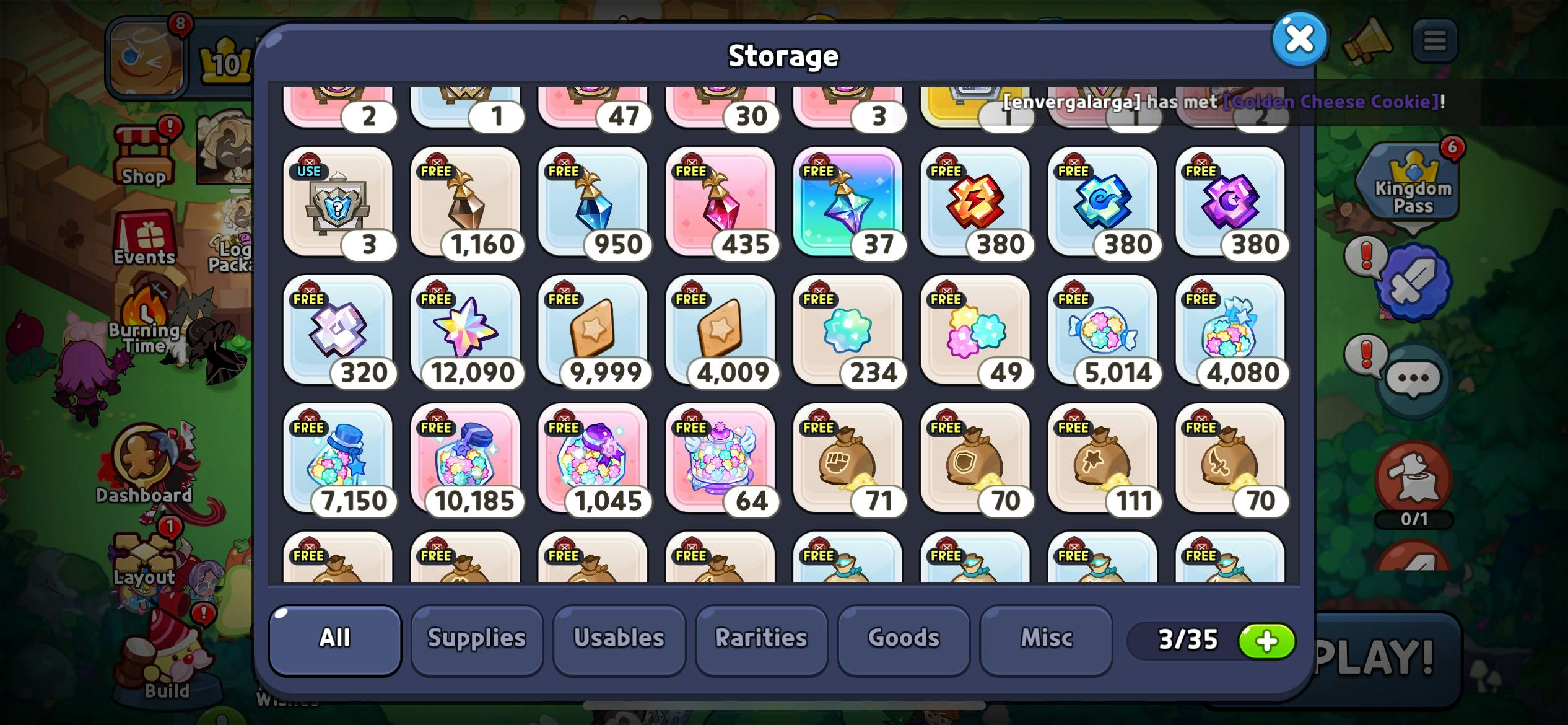Select the rainbow star item showing 12,090

point(465,330)
